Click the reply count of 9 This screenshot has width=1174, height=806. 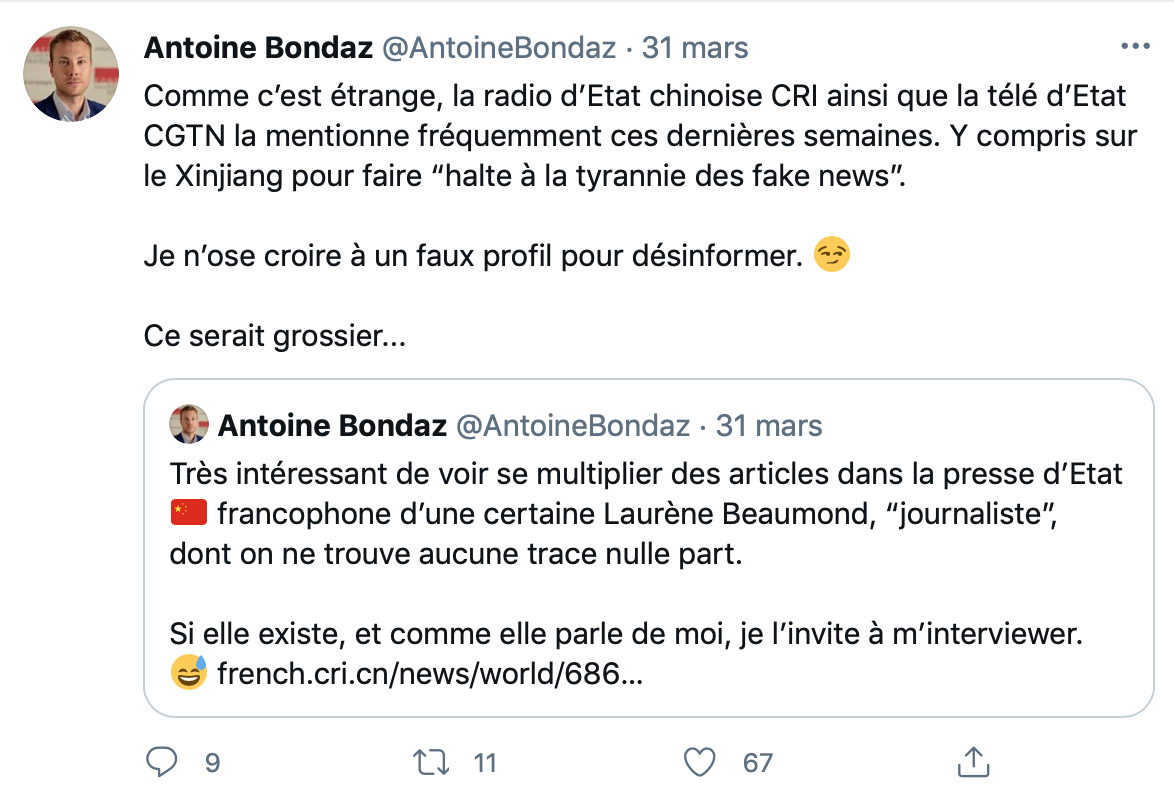click(x=212, y=763)
